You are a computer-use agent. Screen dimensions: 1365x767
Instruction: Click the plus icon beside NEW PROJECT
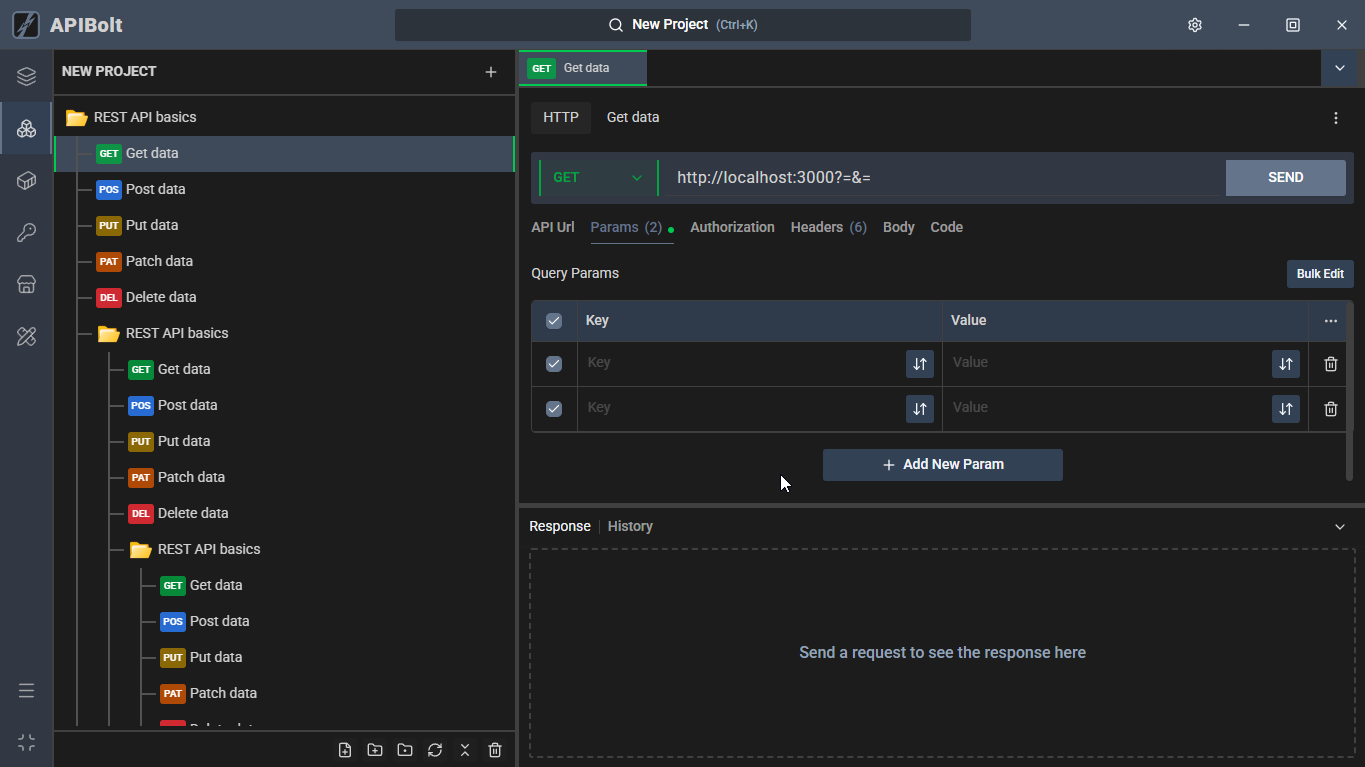pos(490,72)
